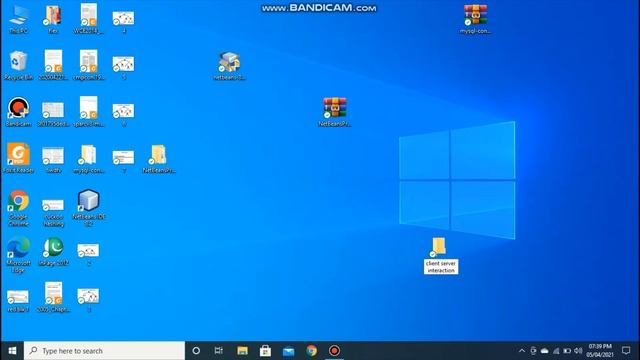
Task: Open File Explorer from the taskbar
Action: point(242,351)
